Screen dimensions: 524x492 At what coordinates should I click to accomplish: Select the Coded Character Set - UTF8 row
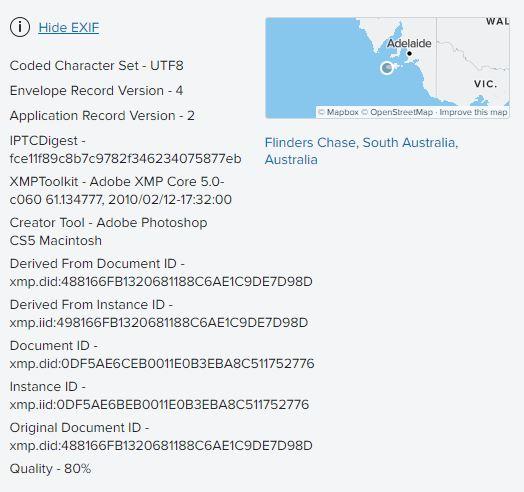[x=97, y=66]
